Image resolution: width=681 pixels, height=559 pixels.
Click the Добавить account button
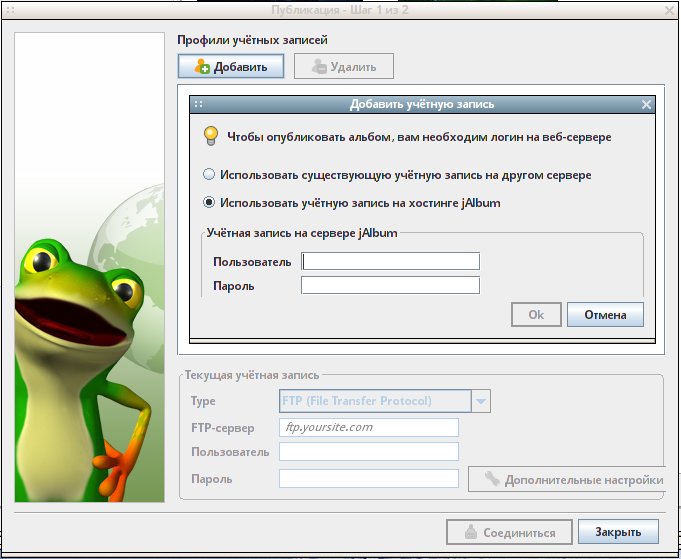click(231, 66)
